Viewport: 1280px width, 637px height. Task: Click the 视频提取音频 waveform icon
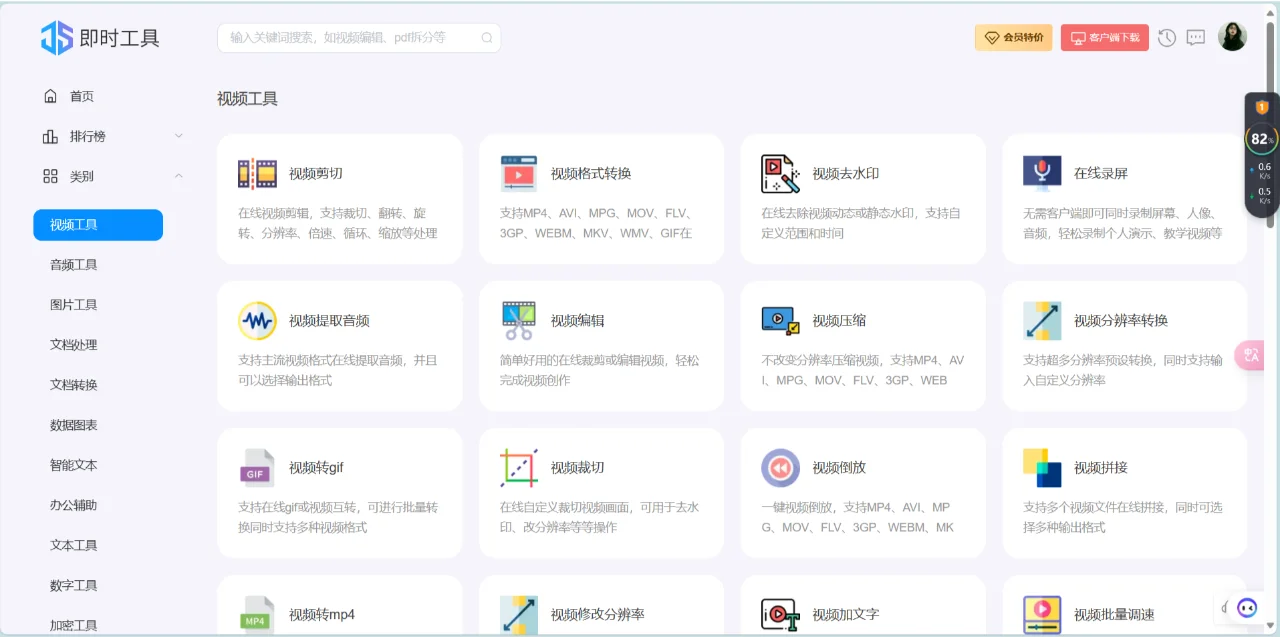[257, 320]
